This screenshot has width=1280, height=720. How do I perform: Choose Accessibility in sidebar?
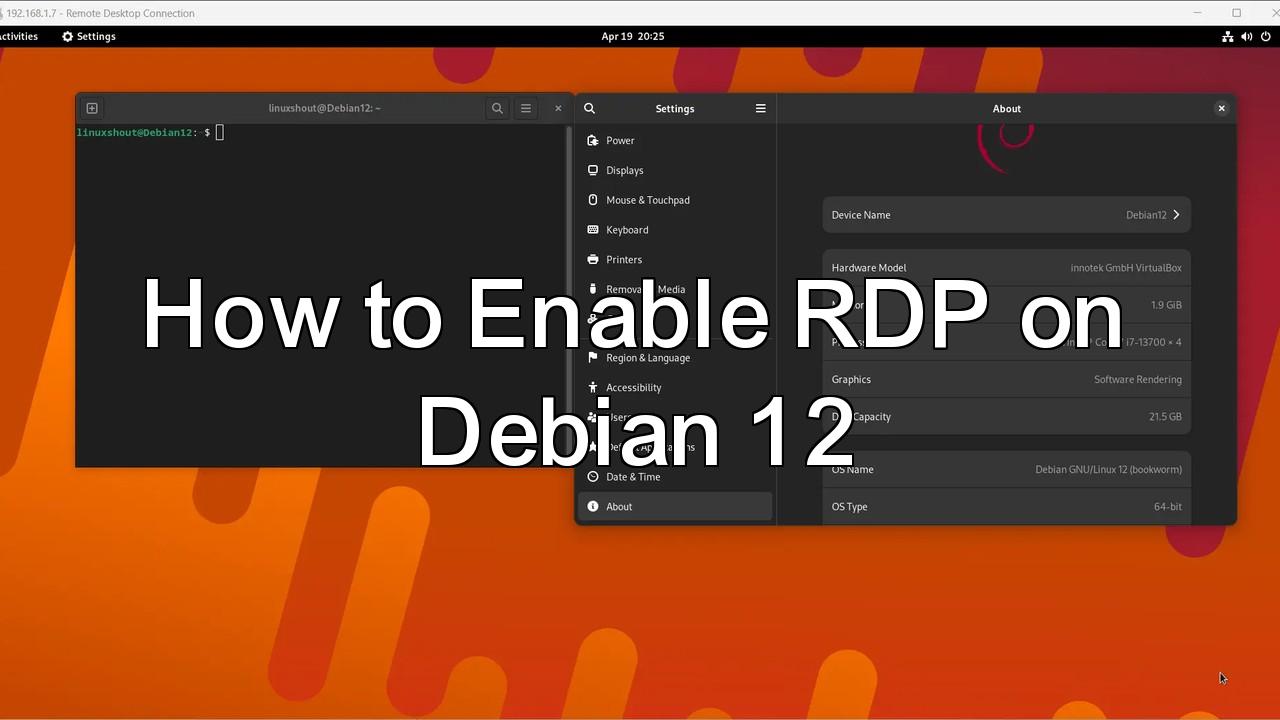click(633, 388)
